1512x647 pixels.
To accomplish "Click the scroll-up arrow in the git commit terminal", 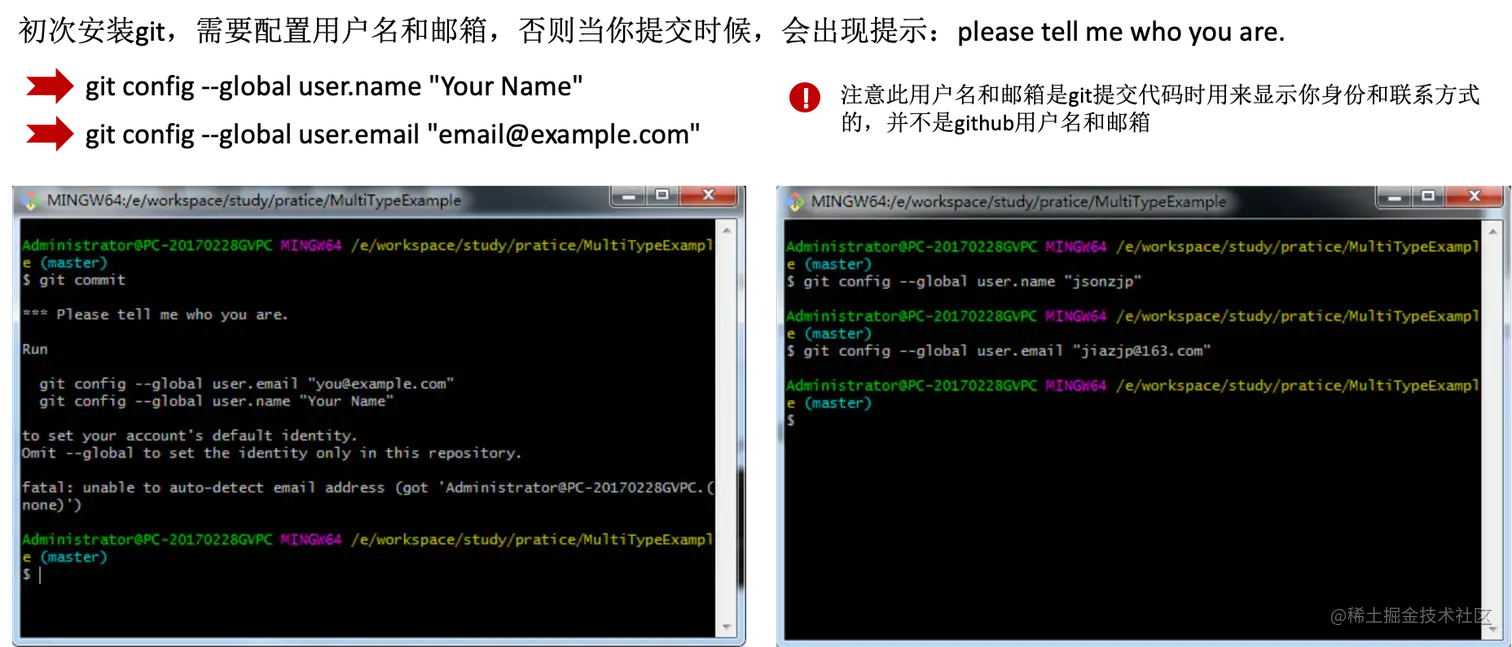I will tap(727, 232).
